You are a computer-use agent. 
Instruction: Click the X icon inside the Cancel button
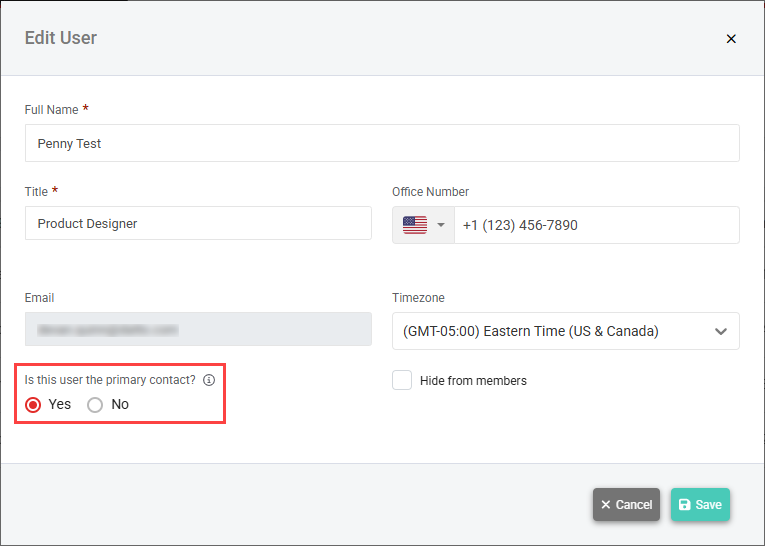[606, 505]
